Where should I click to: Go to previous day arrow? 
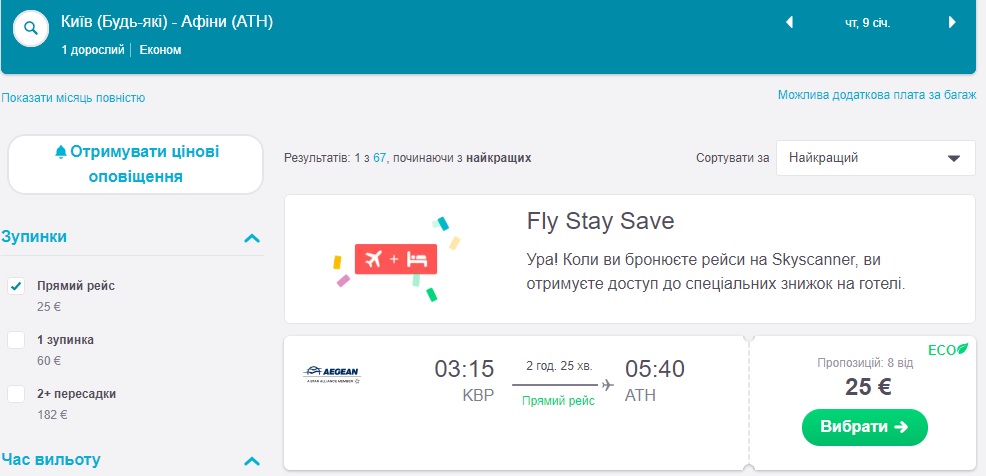tap(789, 22)
